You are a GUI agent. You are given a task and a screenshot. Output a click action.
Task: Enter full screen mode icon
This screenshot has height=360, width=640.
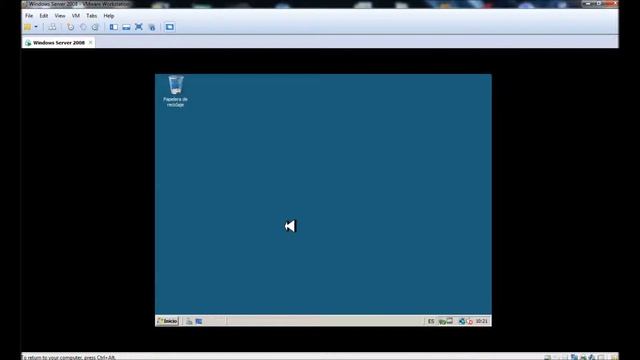tap(139, 27)
